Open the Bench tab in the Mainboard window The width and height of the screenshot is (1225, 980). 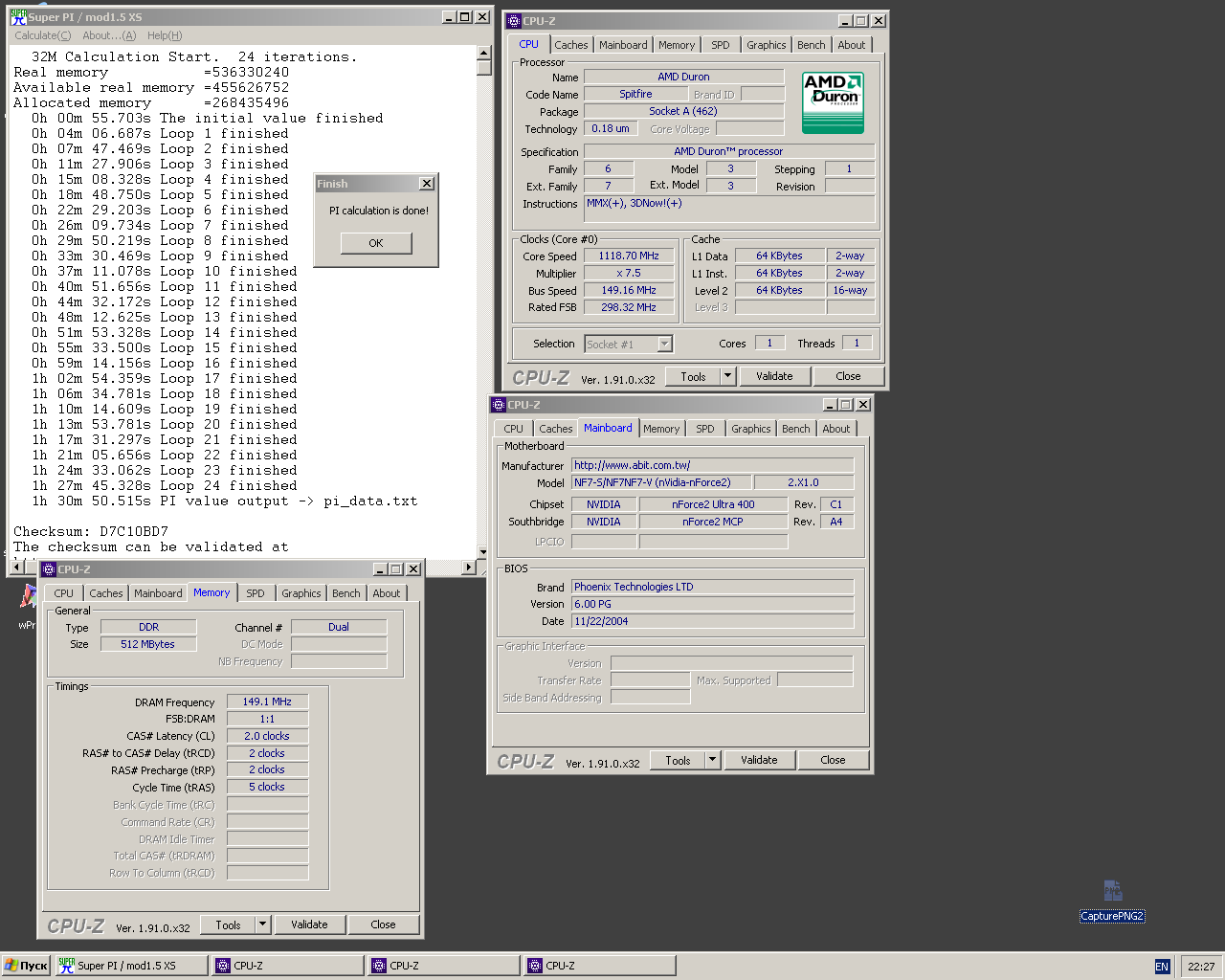796,429
